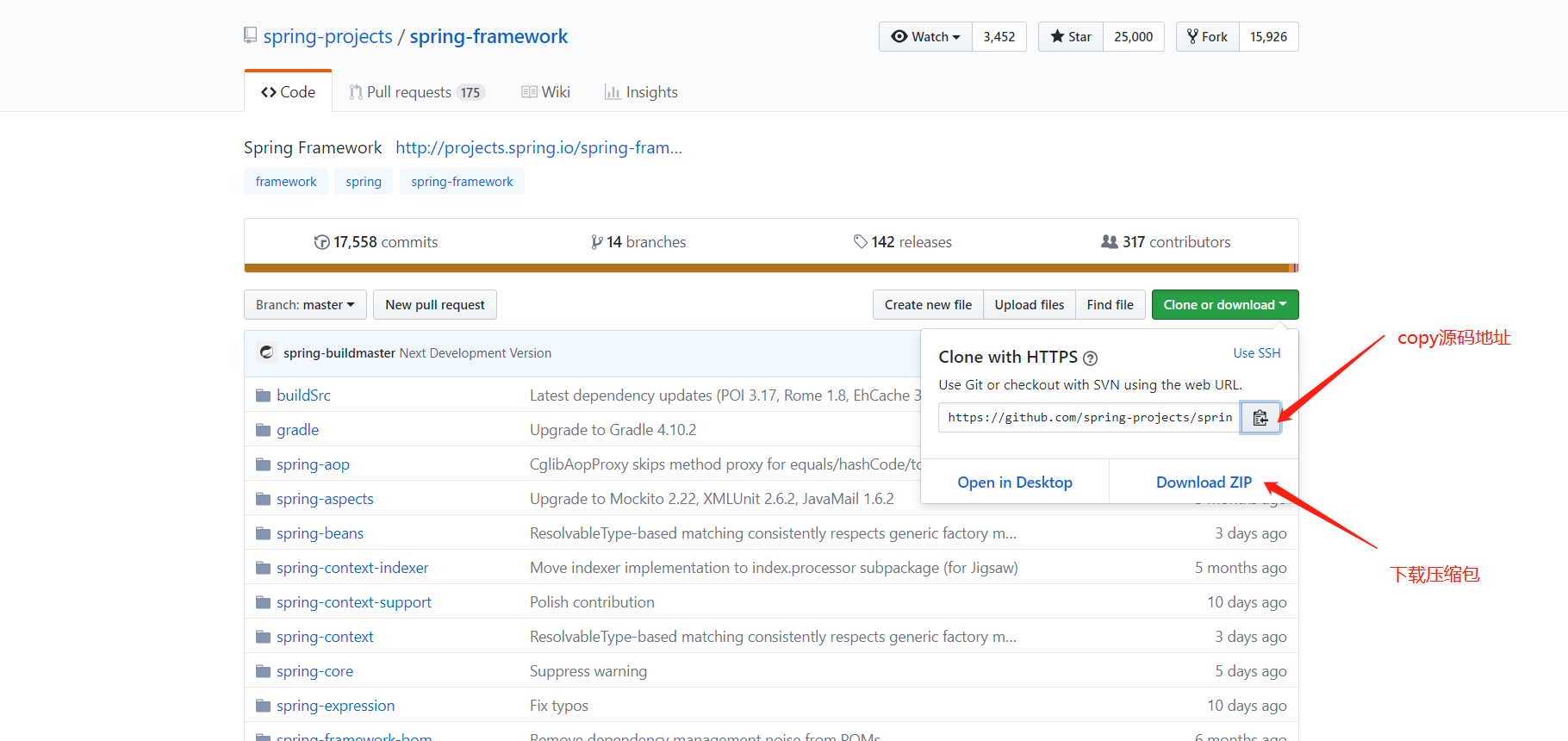
Task: Click the repository language color bar
Action: click(x=771, y=268)
